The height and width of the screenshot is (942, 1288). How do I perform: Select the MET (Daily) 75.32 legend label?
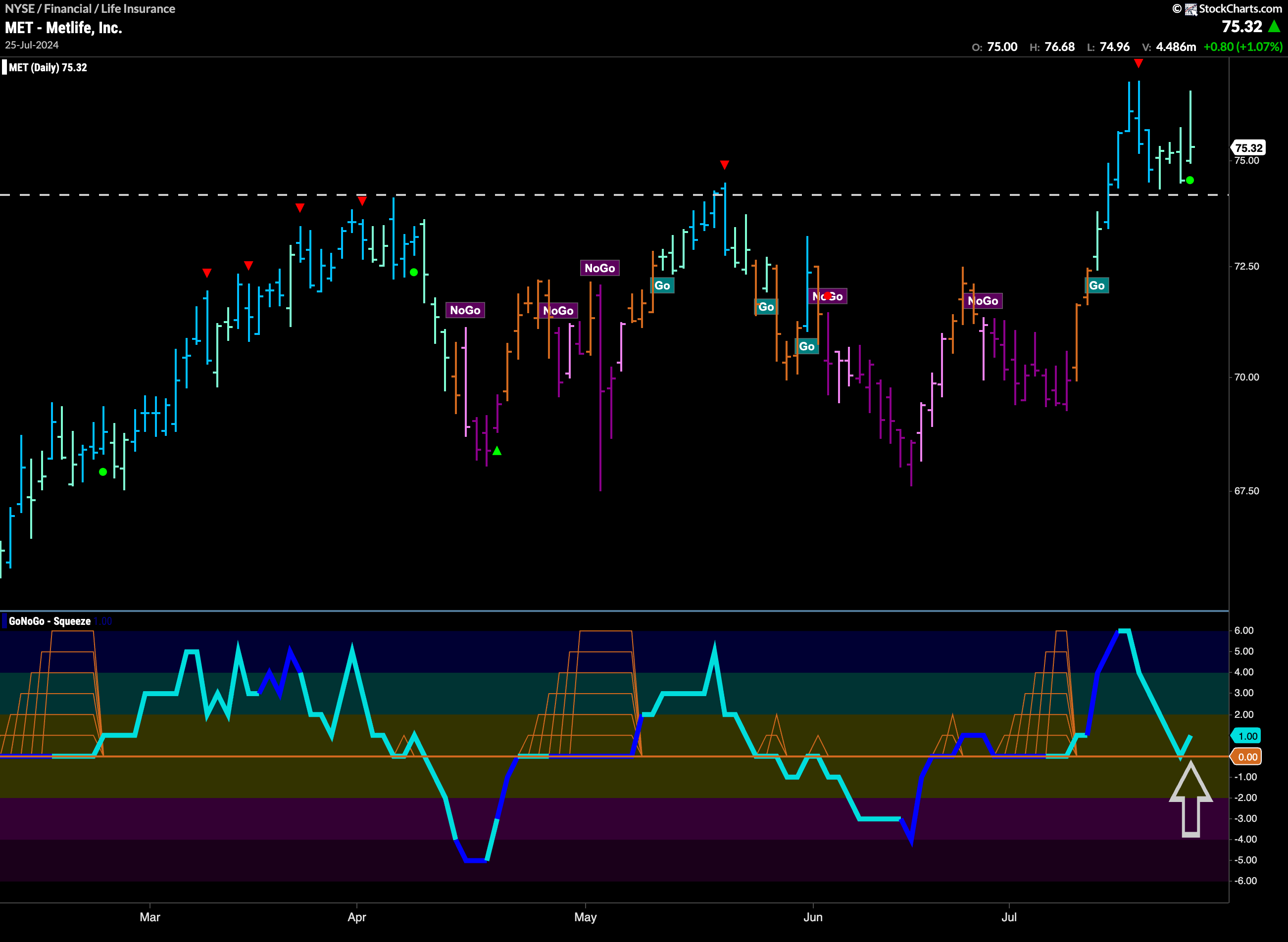pyautogui.click(x=48, y=67)
